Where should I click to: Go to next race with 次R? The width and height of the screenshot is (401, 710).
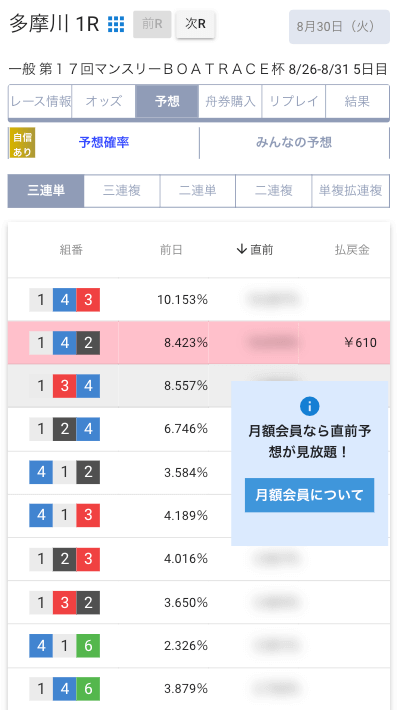click(196, 24)
